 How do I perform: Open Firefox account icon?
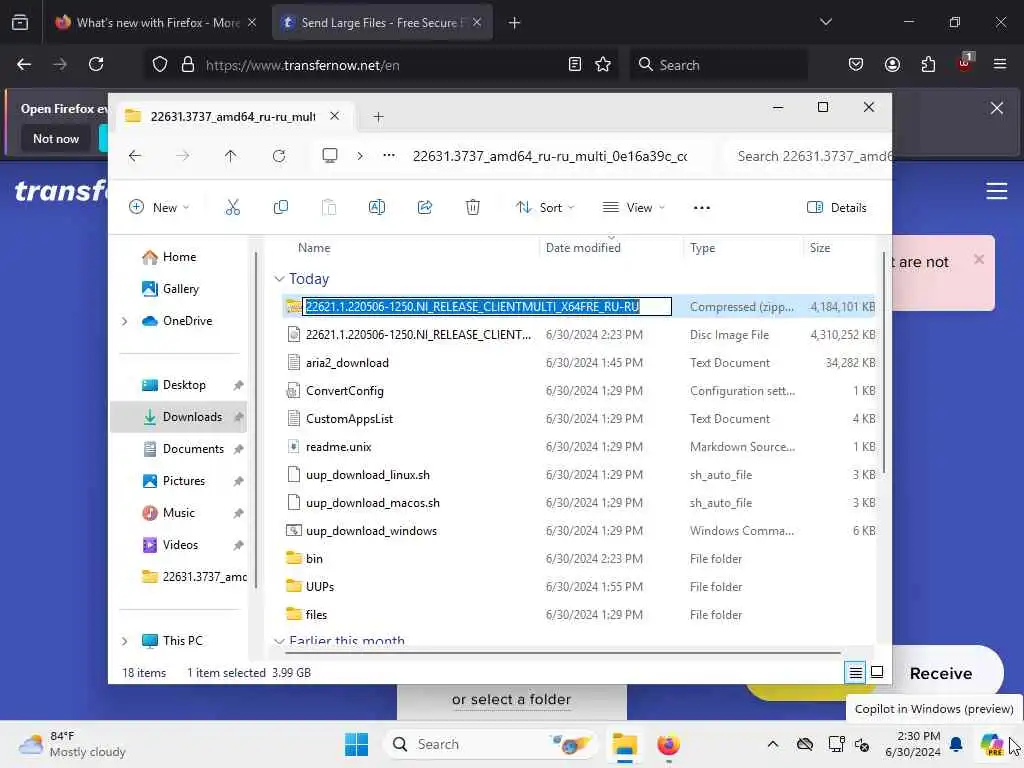click(x=892, y=64)
